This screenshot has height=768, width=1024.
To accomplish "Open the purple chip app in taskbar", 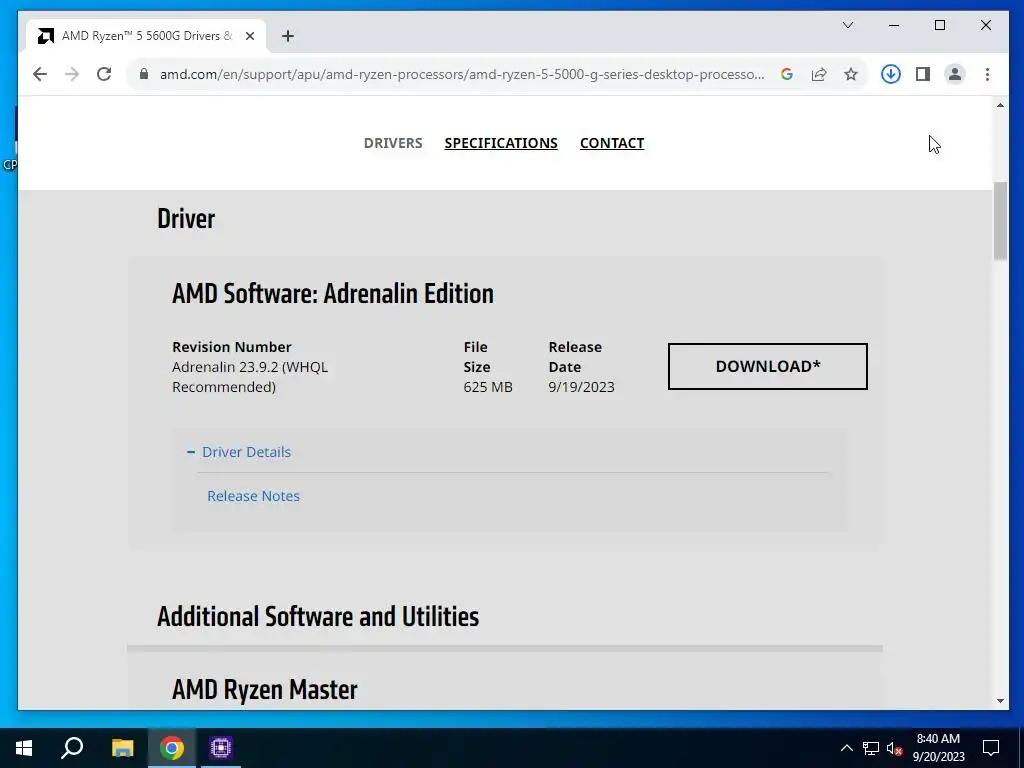I will coord(221,748).
